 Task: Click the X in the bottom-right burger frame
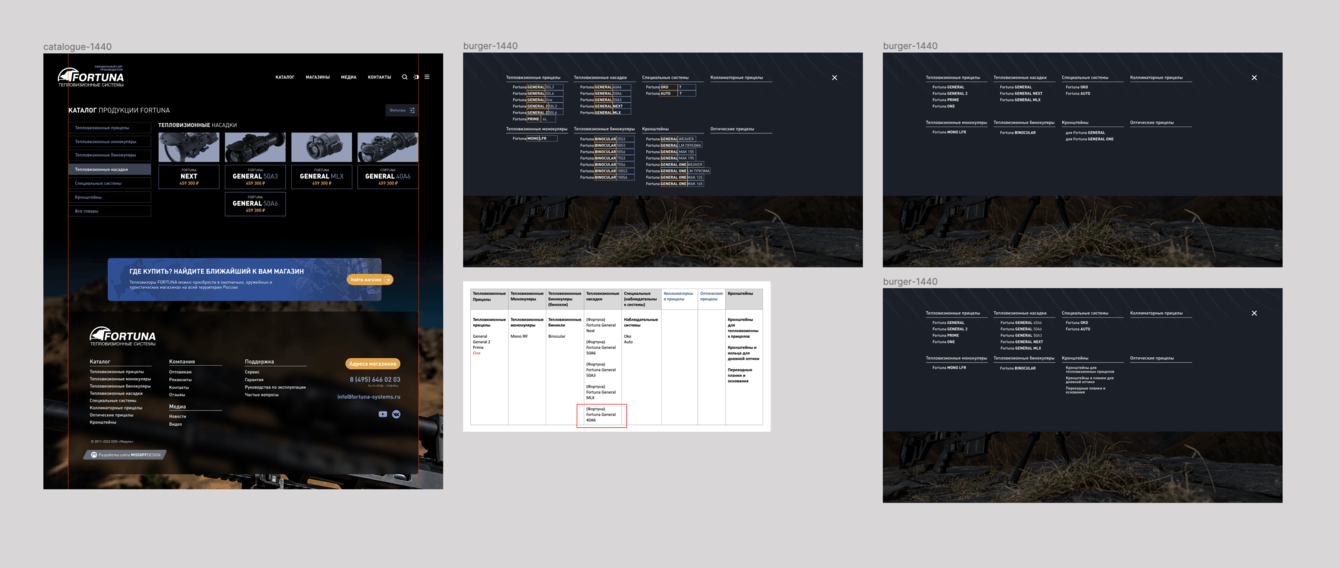click(1254, 313)
